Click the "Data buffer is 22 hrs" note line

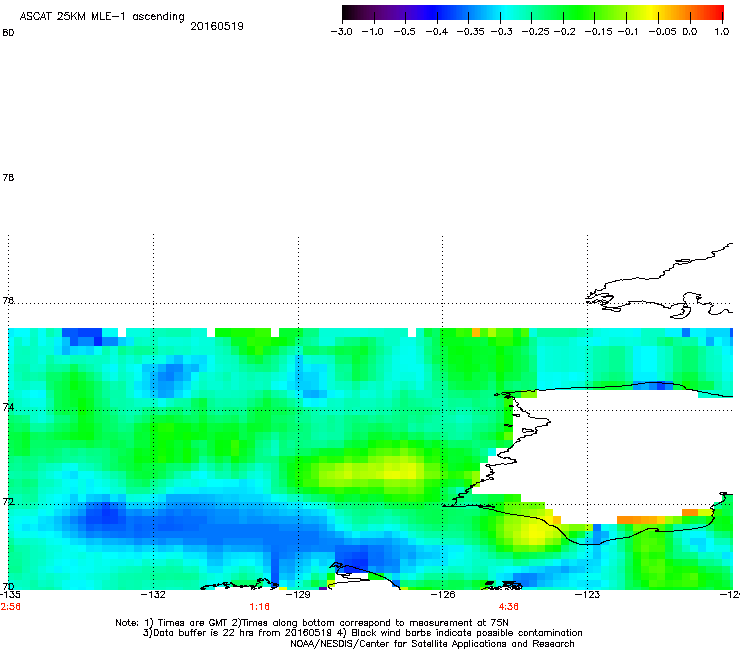click(x=362, y=633)
